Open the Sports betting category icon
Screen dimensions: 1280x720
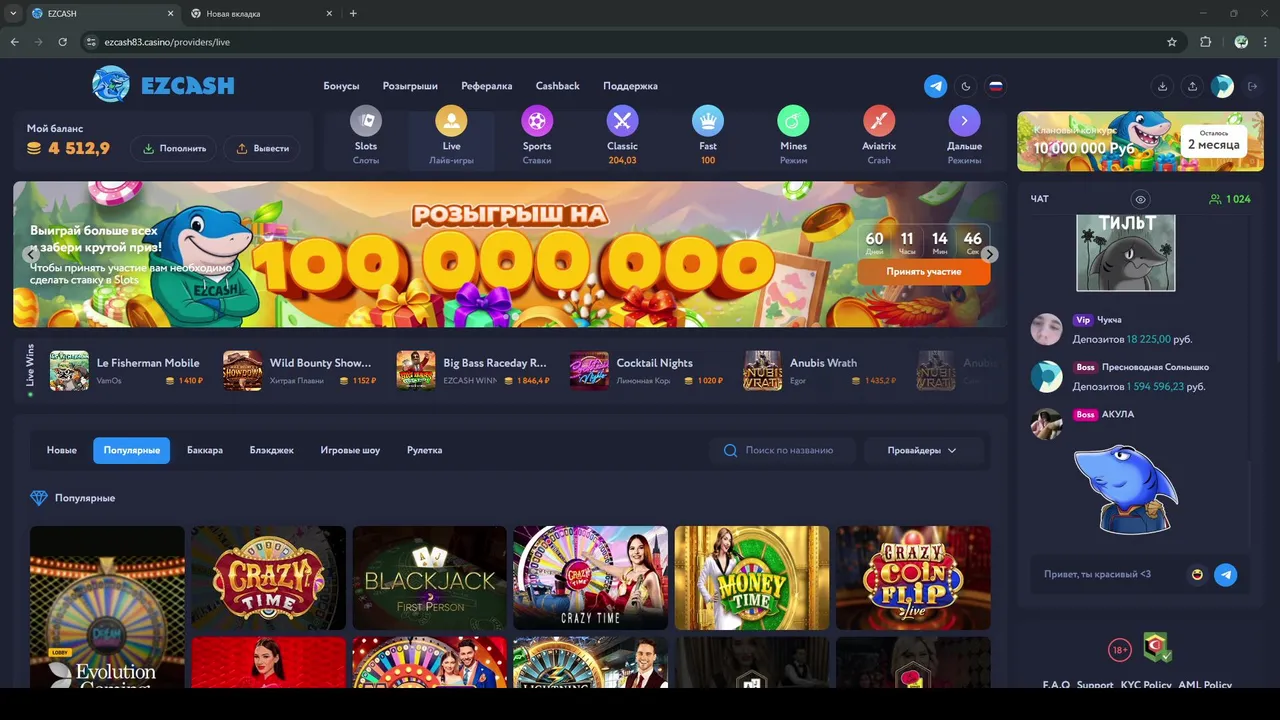(x=537, y=121)
